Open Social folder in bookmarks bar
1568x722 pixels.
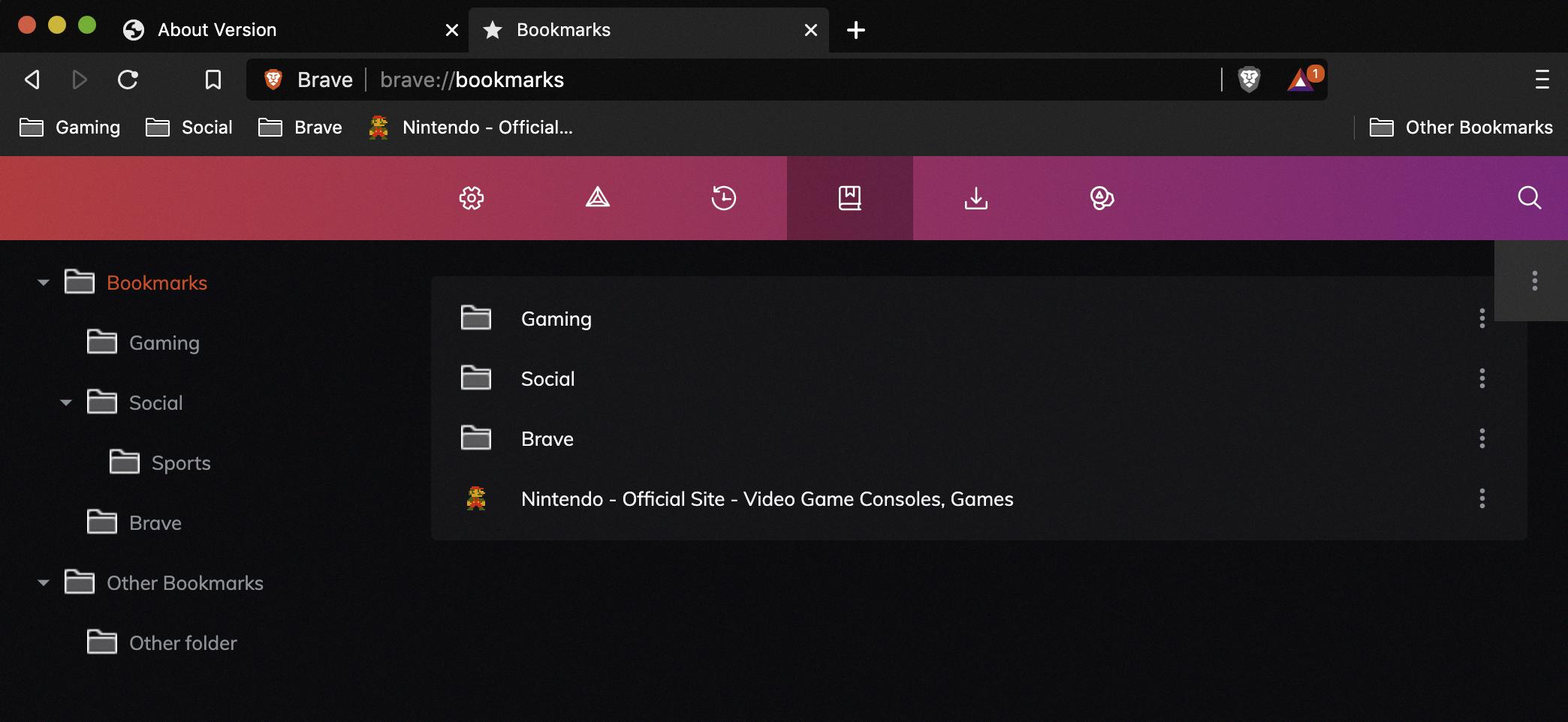(x=189, y=128)
